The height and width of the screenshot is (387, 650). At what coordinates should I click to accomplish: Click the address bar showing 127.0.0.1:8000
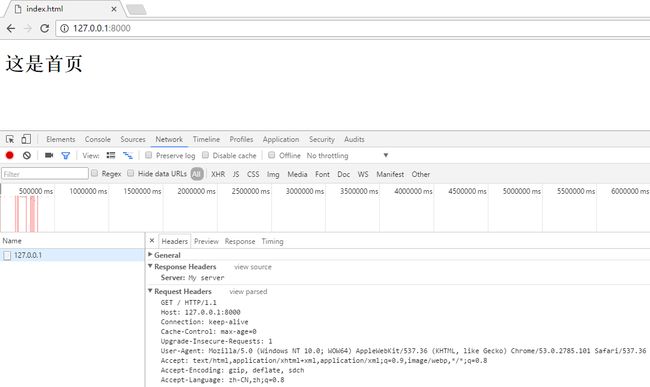[352, 28]
